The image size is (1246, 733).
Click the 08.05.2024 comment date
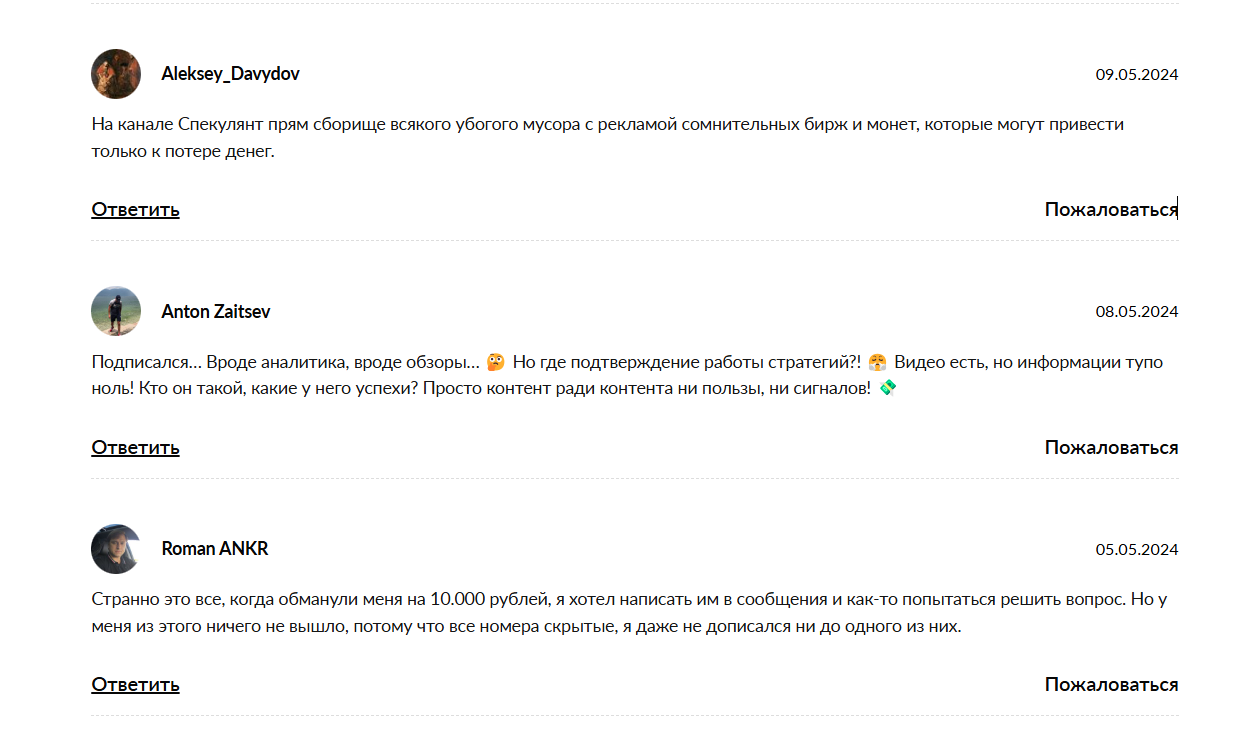pos(1137,312)
